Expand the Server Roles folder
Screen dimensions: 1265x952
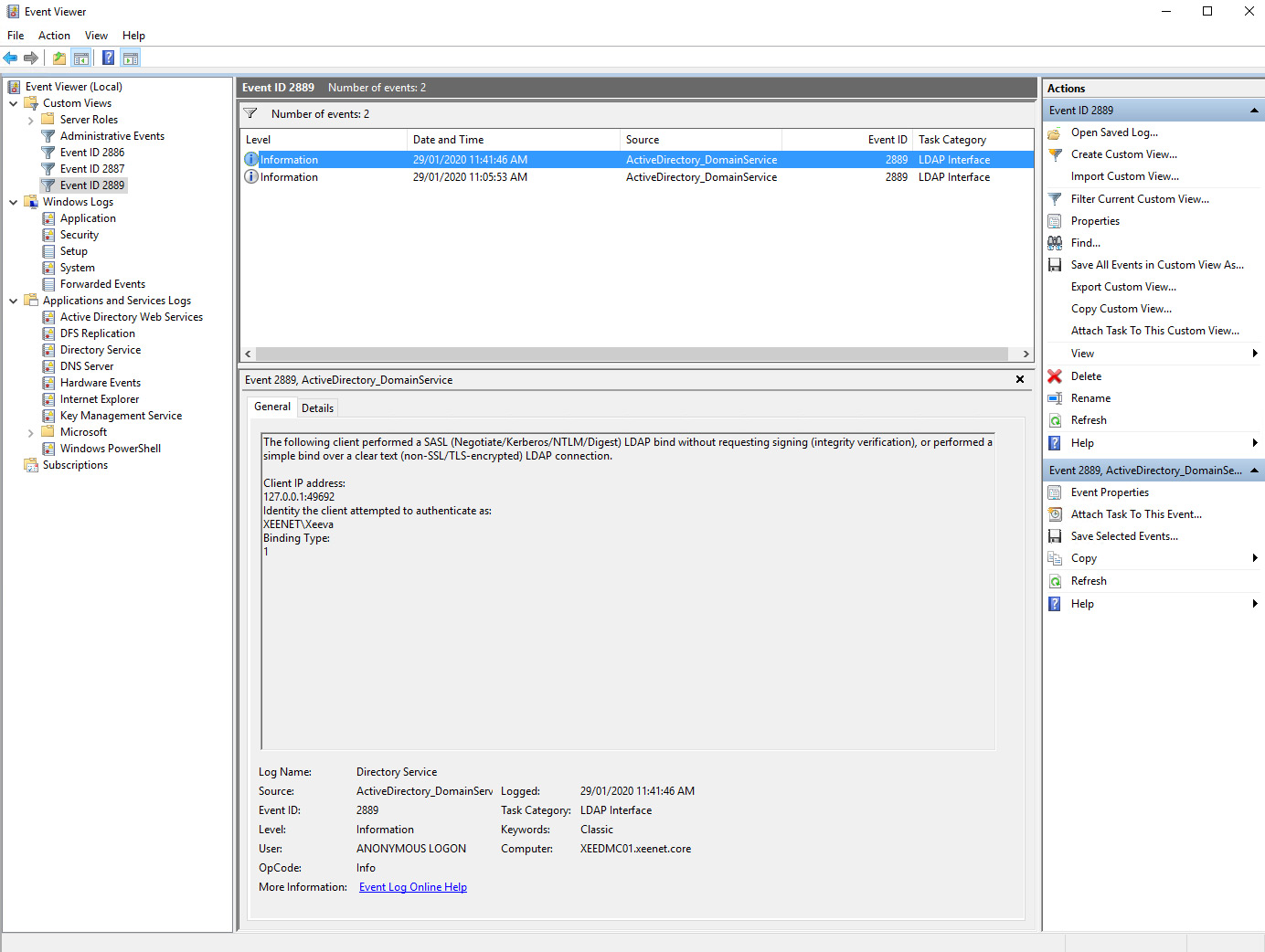click(x=31, y=120)
